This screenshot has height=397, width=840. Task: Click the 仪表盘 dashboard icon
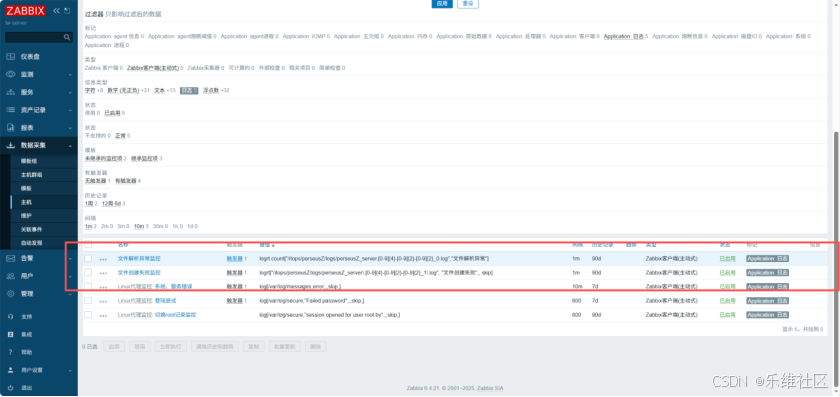(10, 56)
